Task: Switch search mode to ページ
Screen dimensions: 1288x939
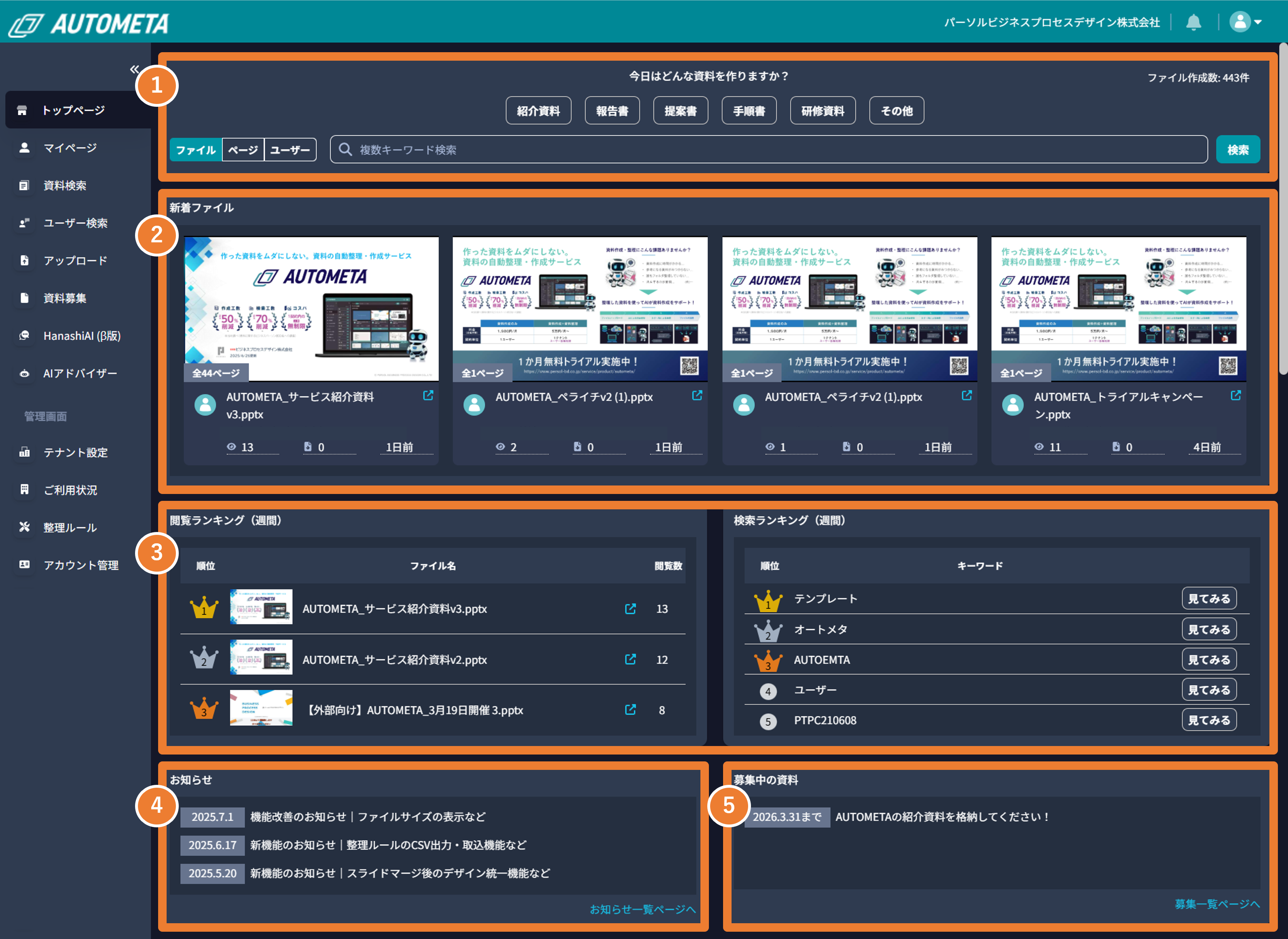Action: pyautogui.click(x=243, y=150)
